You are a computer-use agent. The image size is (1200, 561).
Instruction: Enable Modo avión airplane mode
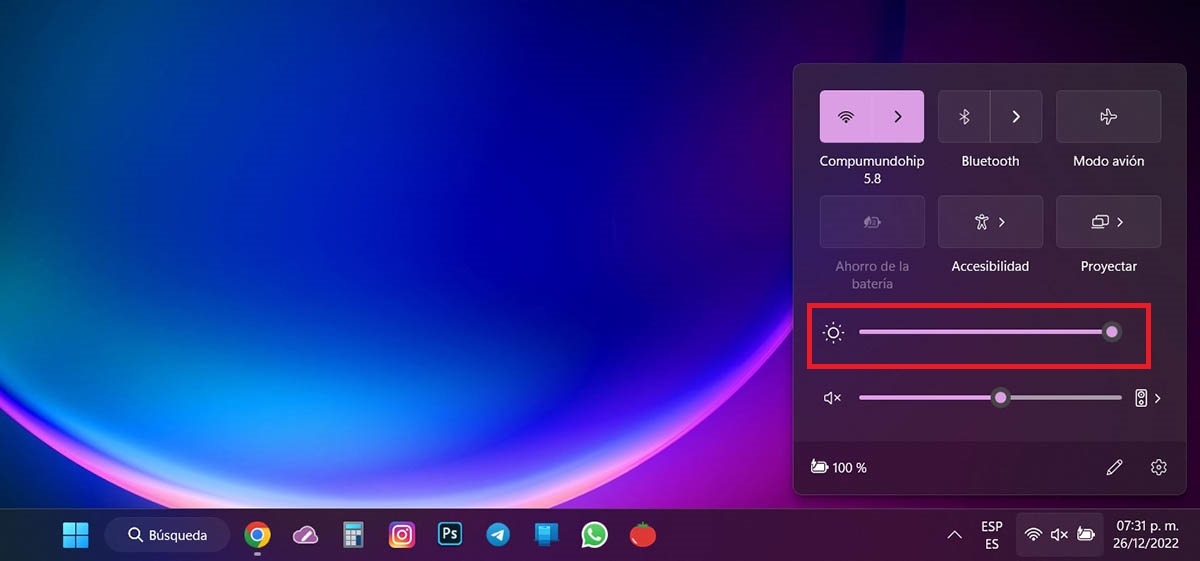pyautogui.click(x=1108, y=116)
